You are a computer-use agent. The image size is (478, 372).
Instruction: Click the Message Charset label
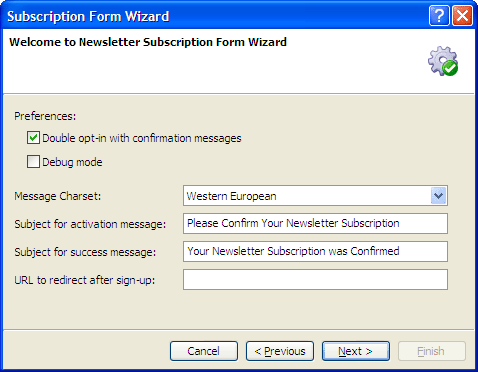58,196
